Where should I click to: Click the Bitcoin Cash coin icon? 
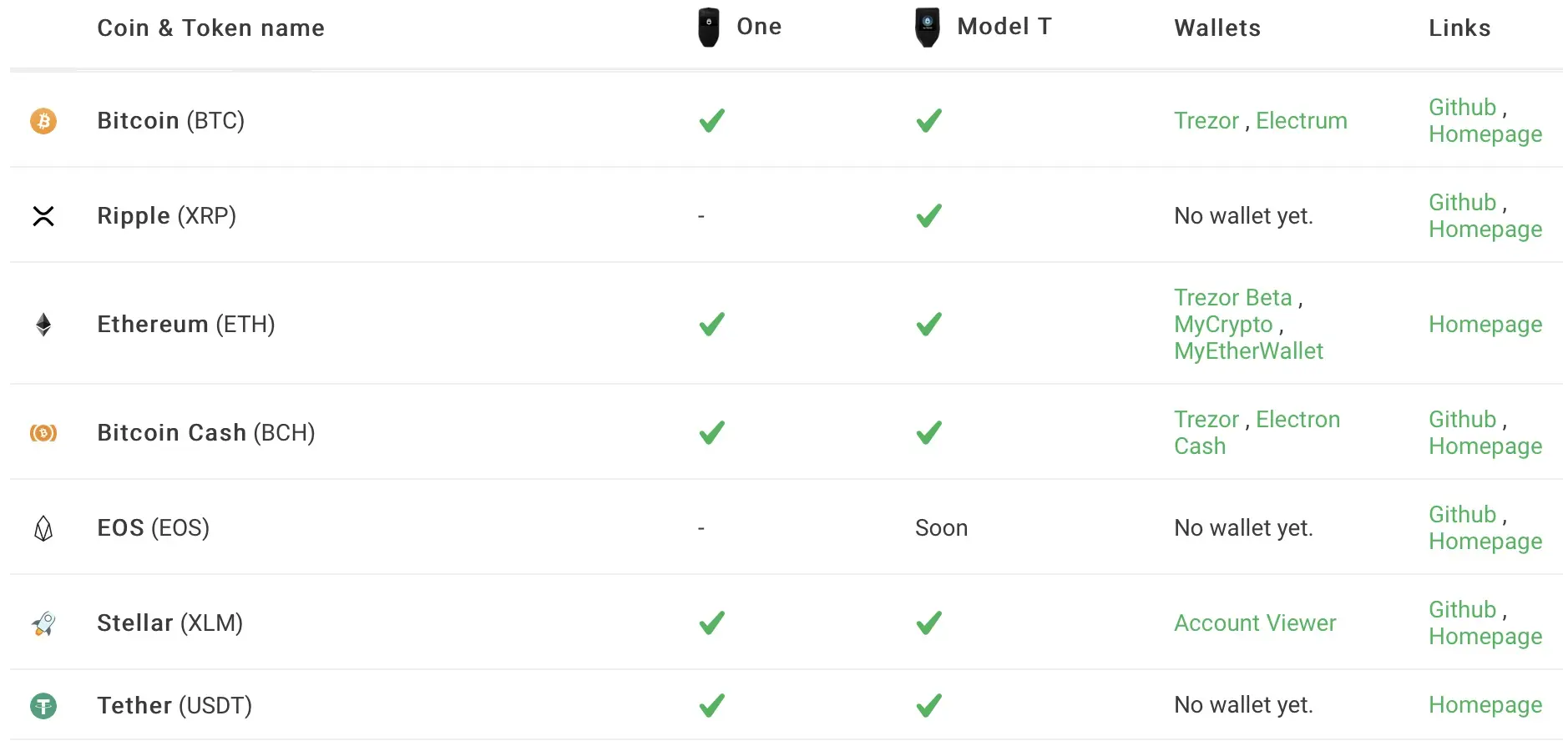(43, 433)
